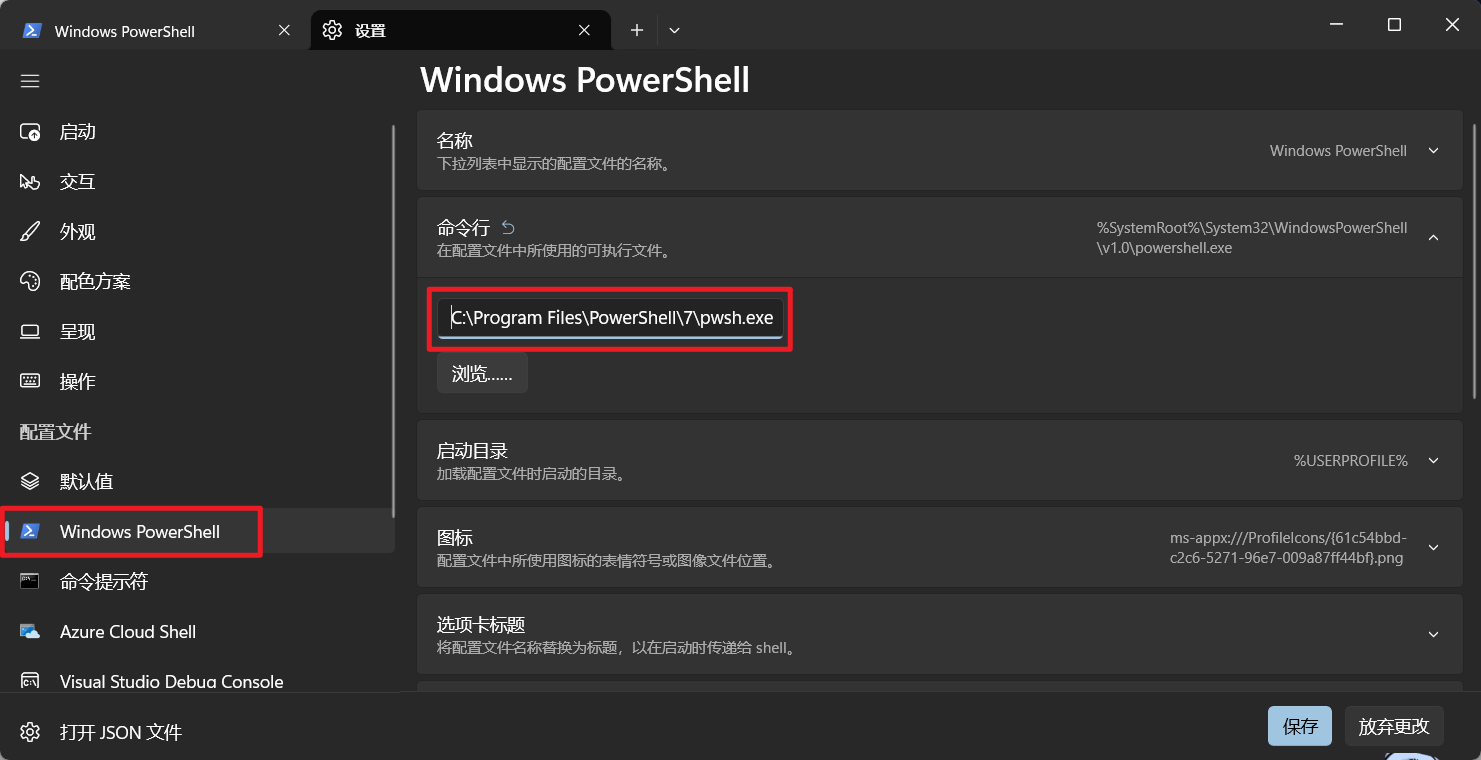This screenshot has width=1481, height=760.
Task: Open 外观 appearance settings brush icon
Action: click(x=30, y=232)
